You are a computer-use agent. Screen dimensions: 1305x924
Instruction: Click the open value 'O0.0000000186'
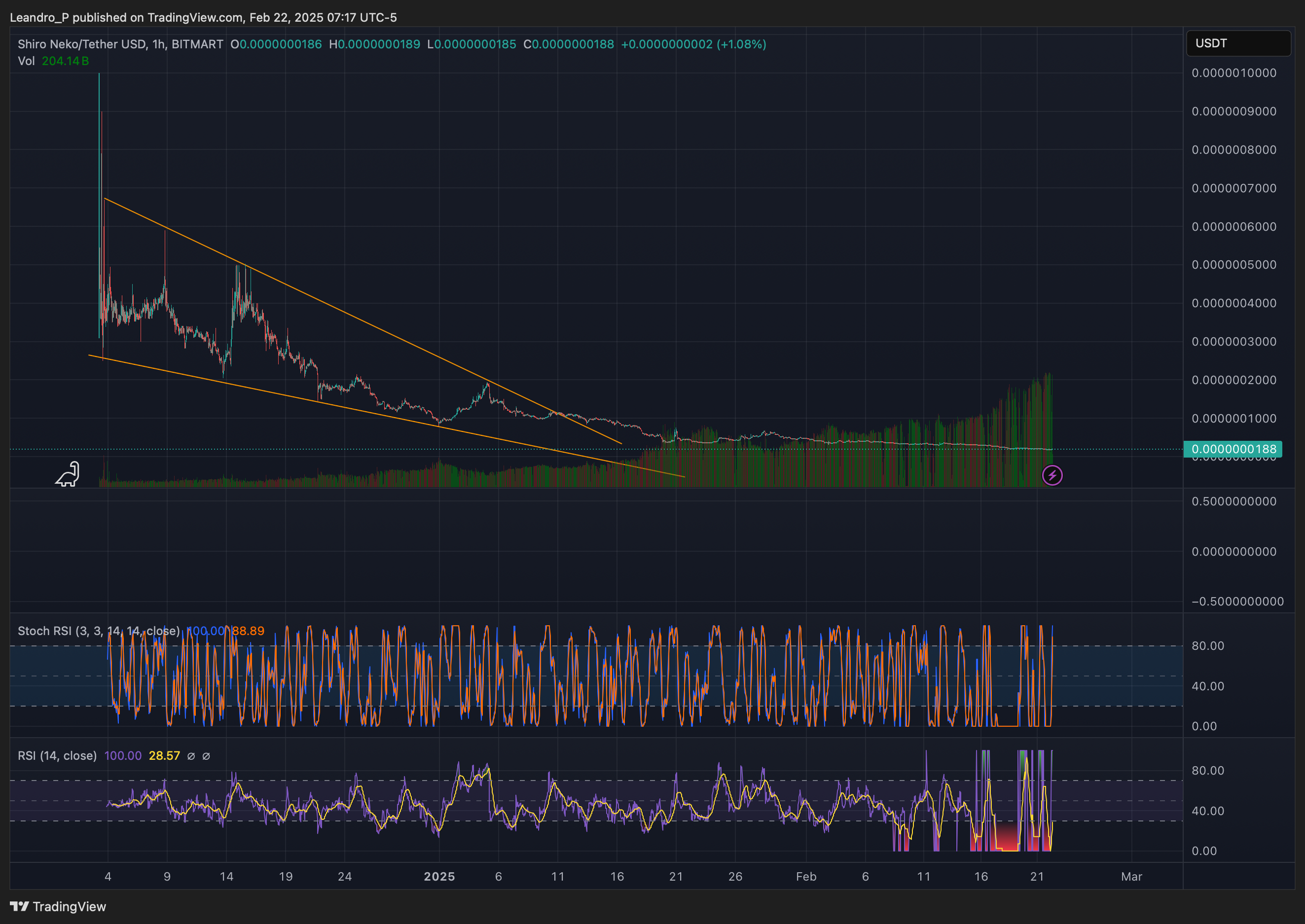[x=276, y=44]
